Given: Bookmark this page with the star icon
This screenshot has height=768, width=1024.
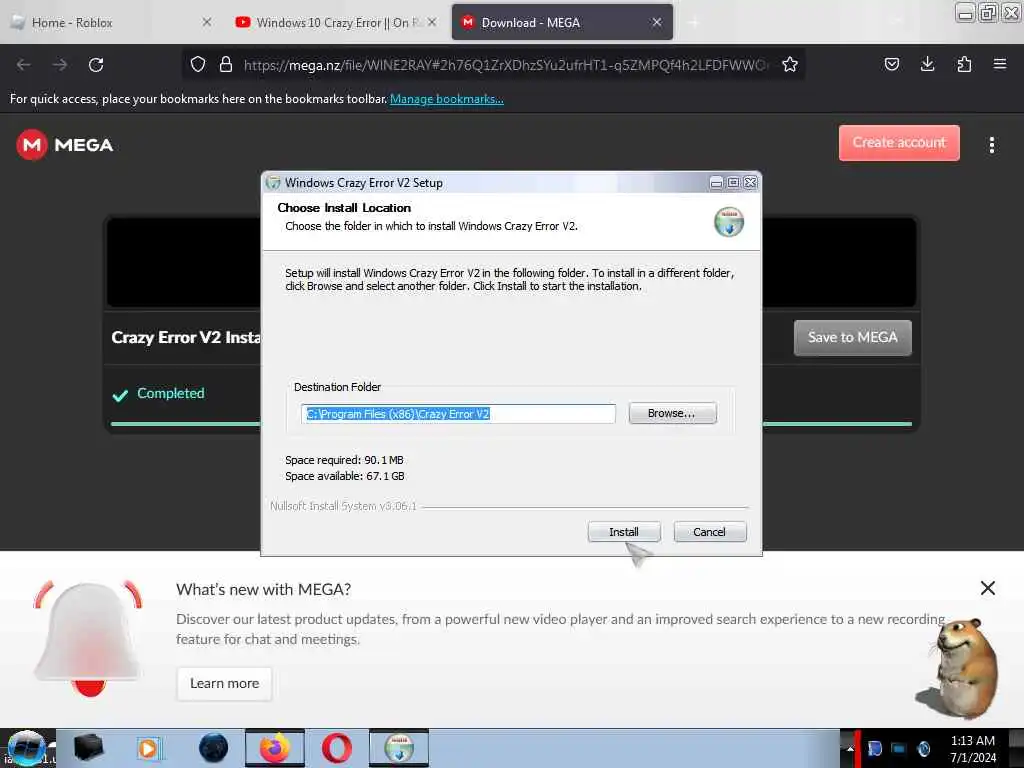Looking at the screenshot, I should [x=790, y=64].
